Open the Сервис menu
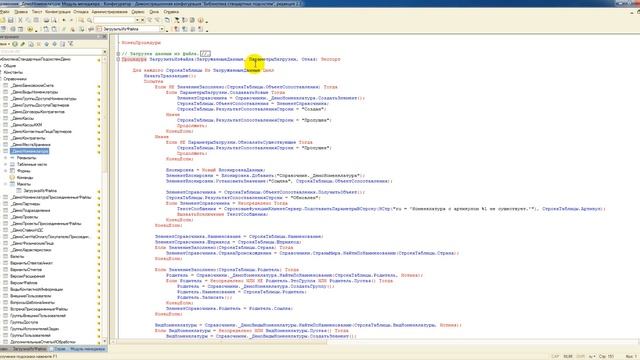640x360 pixels. 138,12
